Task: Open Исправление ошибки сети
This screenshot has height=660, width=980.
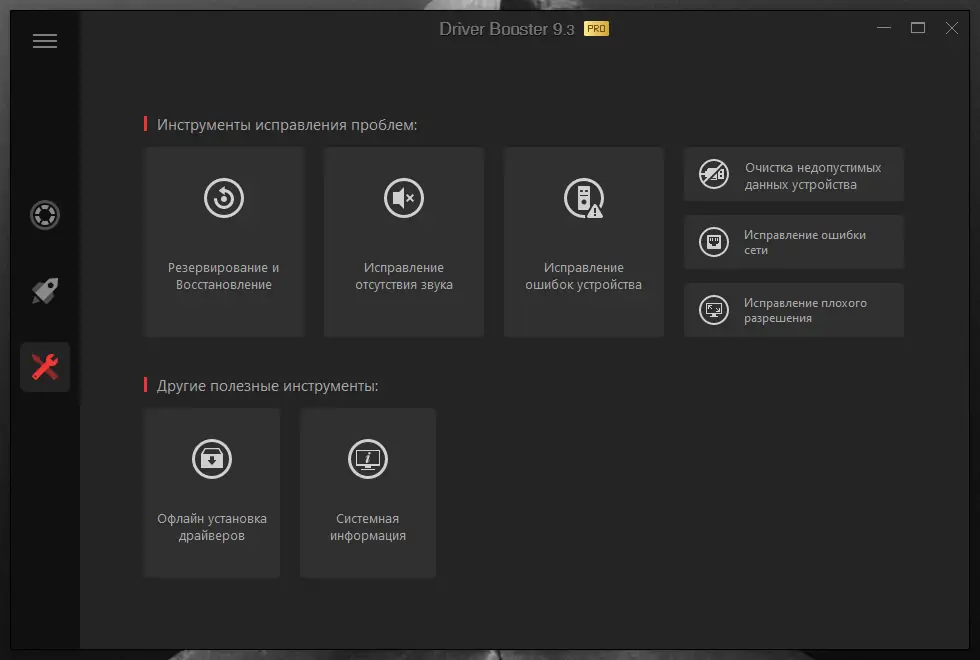Action: [794, 242]
